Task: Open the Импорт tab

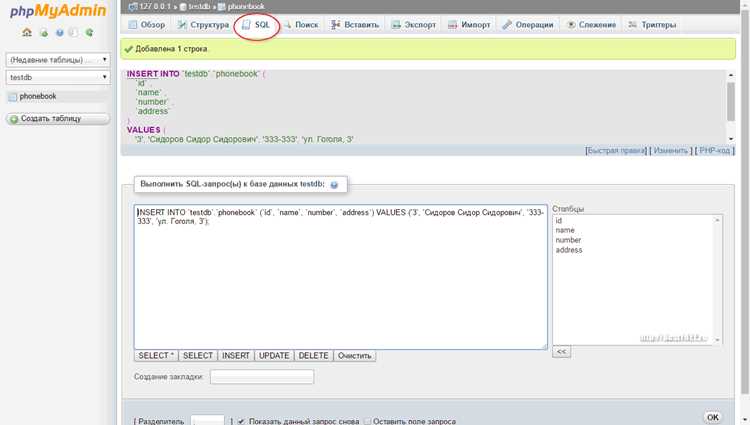Action: [x=470, y=24]
